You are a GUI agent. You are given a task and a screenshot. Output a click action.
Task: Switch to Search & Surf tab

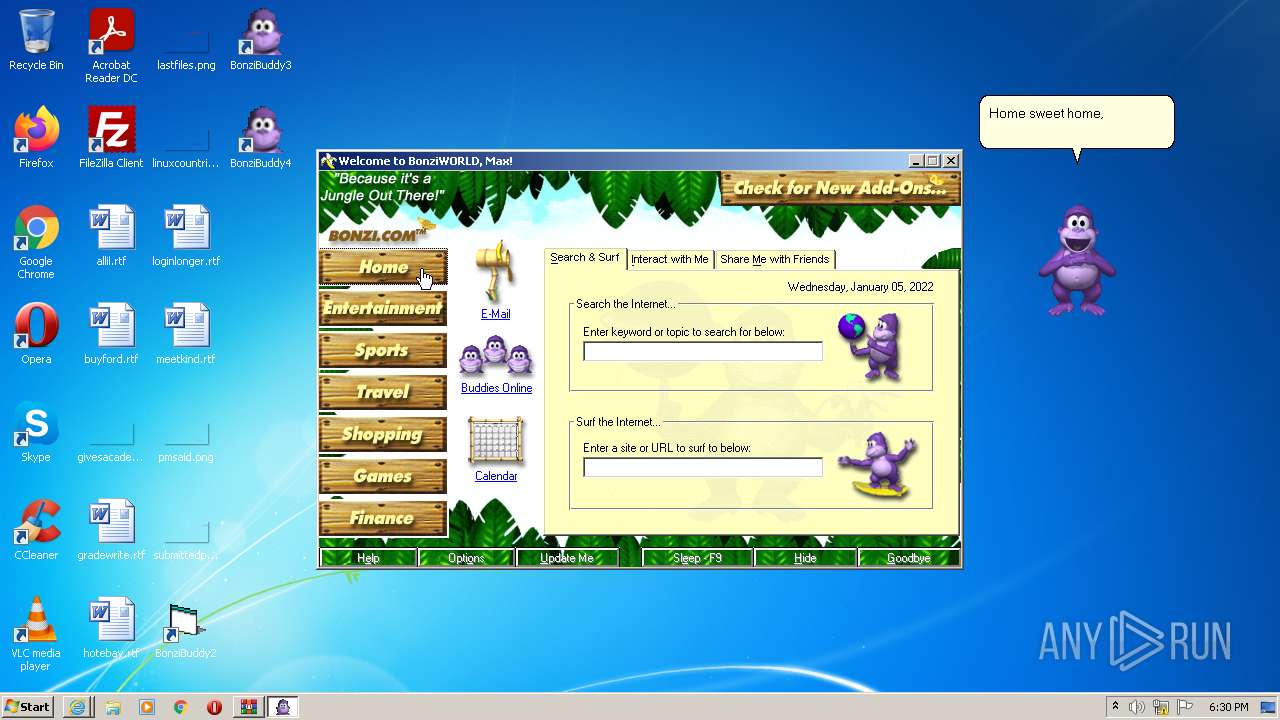pos(585,258)
